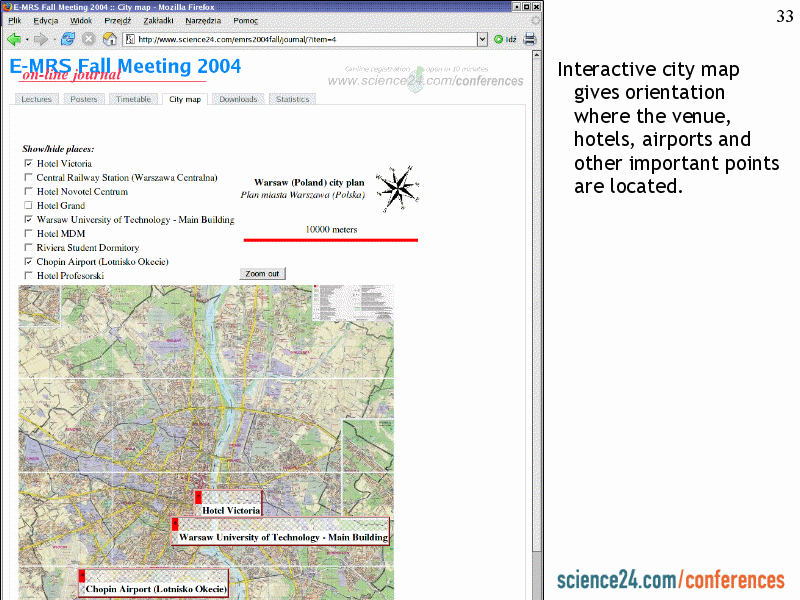Open the address bar history dropdown
The width and height of the screenshot is (800, 600).
point(482,39)
